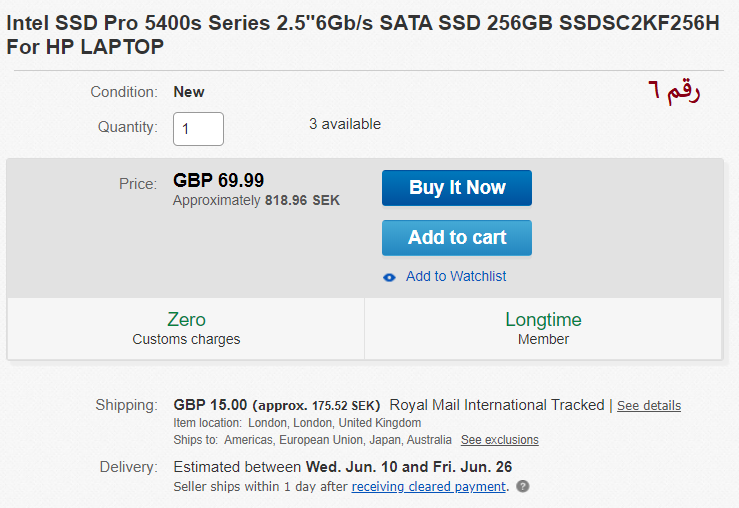Follow the receiving cleared payment link
The width and height of the screenshot is (739, 508).
[428, 487]
